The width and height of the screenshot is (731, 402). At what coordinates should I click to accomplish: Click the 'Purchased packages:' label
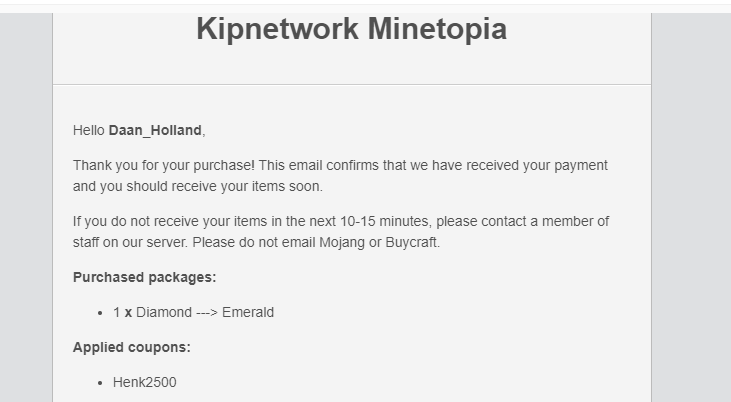[x=144, y=277]
